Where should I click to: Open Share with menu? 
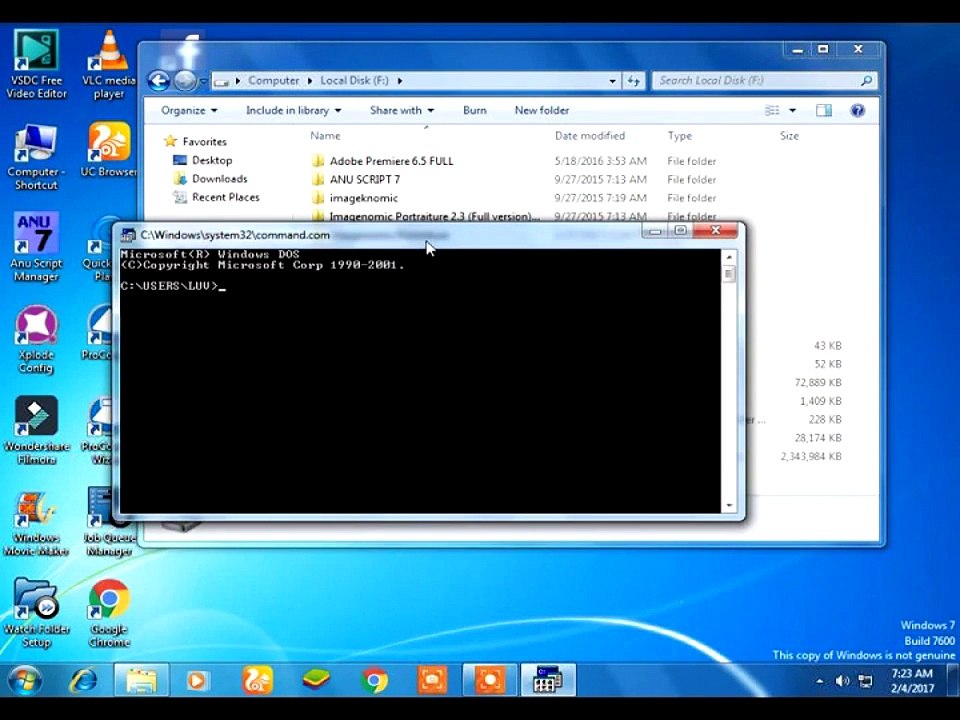coord(402,110)
